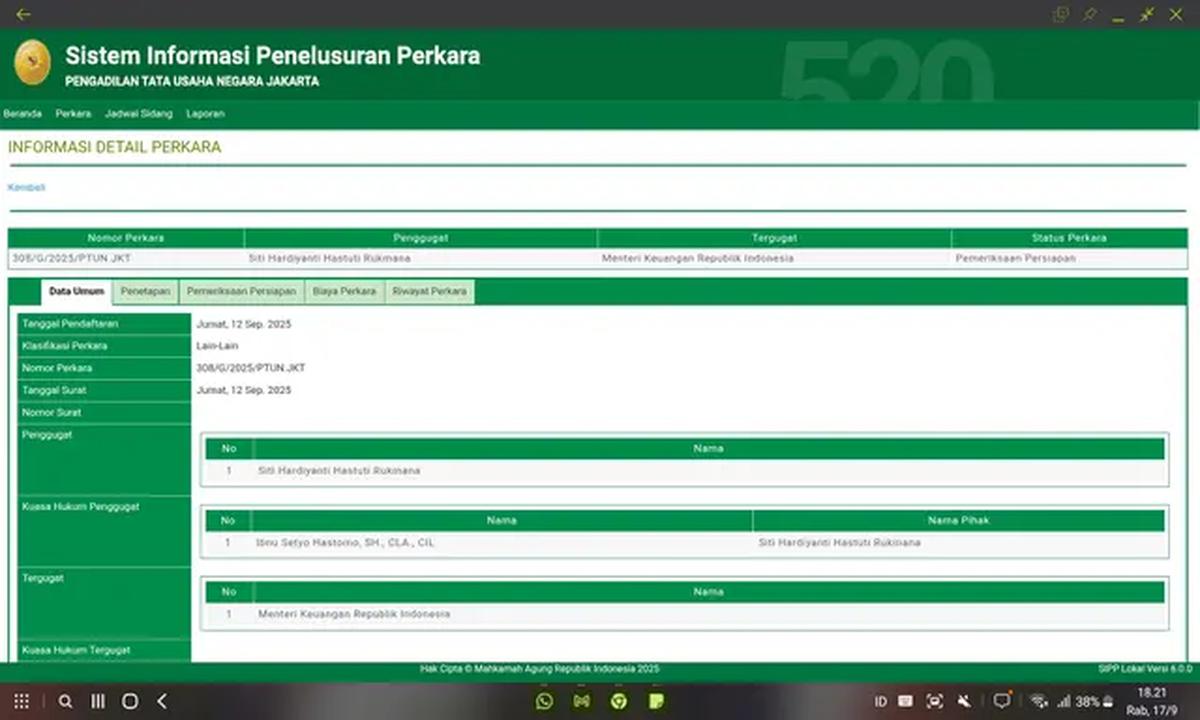This screenshot has height=720, width=1200.
Task: Click the Lain-Lain classification value
Action: tap(217, 346)
